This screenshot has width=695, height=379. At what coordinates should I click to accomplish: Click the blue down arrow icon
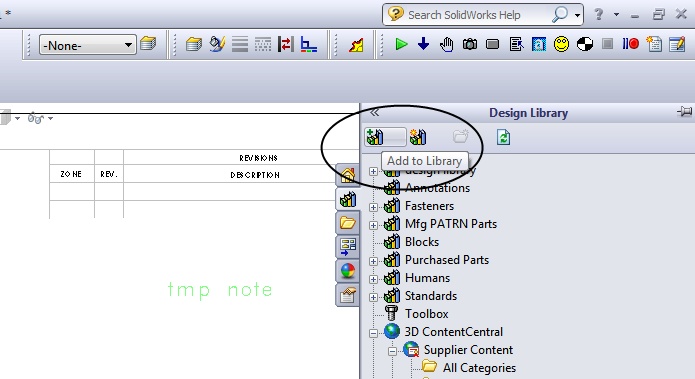(x=424, y=44)
